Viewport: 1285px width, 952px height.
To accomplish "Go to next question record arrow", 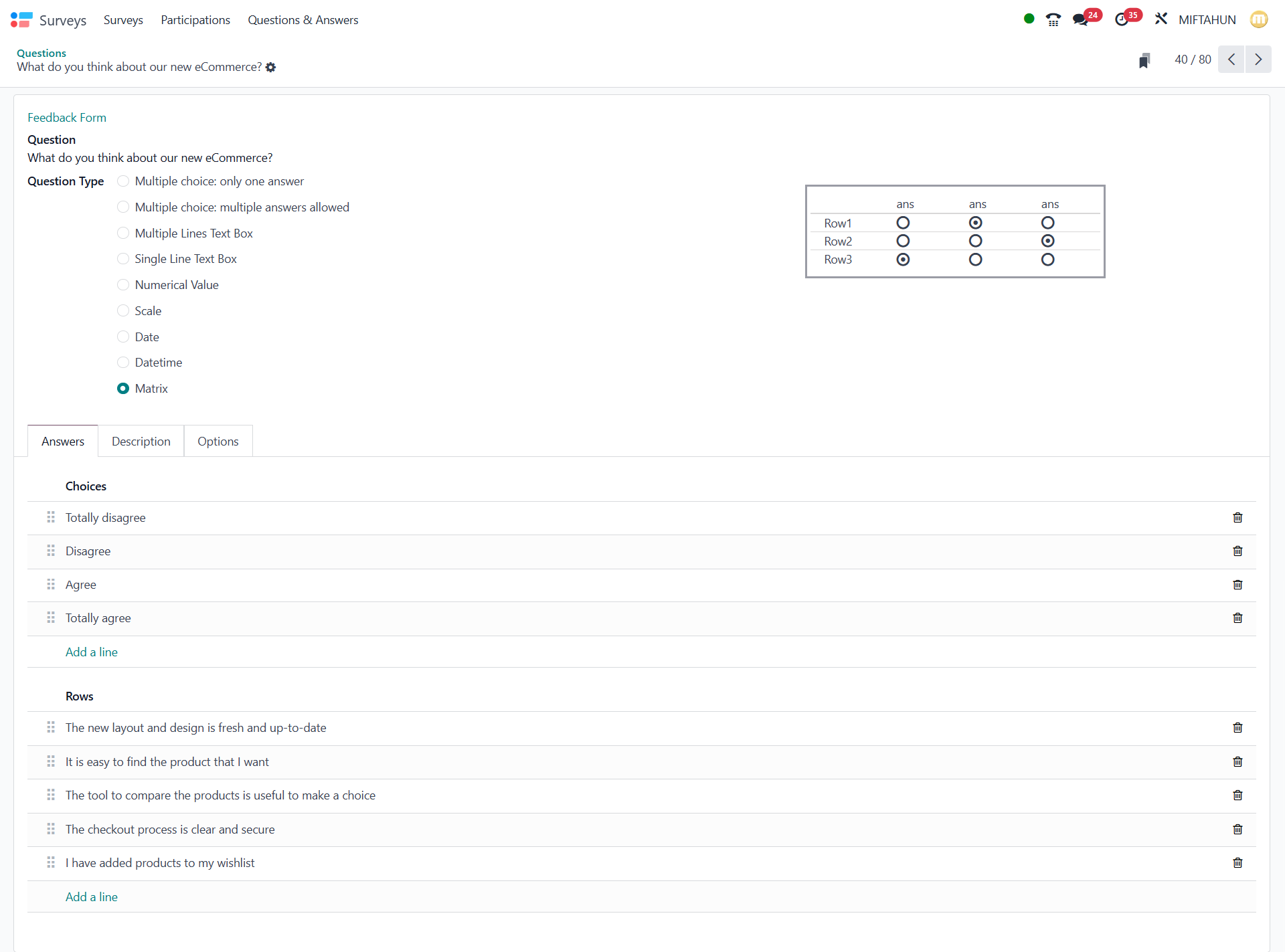I will pyautogui.click(x=1258, y=60).
